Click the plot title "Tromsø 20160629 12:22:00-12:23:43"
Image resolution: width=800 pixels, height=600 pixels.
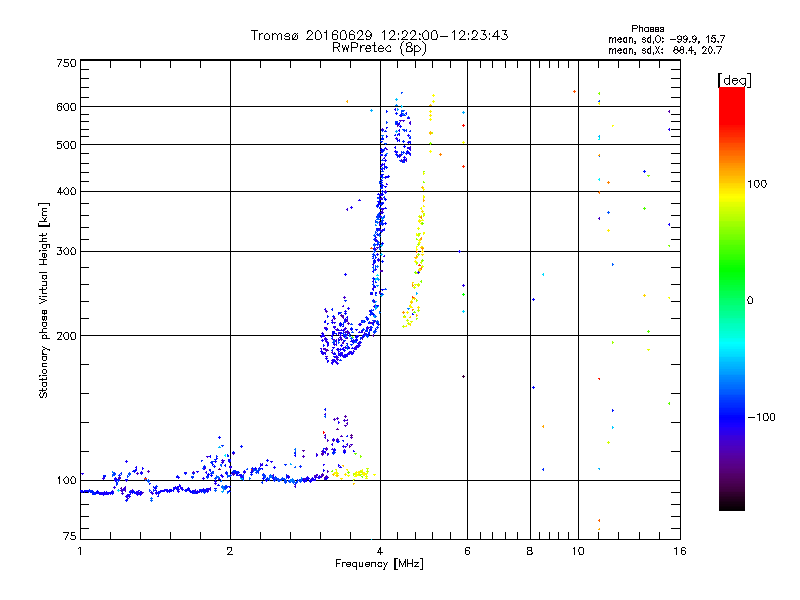pyautogui.click(x=379, y=35)
